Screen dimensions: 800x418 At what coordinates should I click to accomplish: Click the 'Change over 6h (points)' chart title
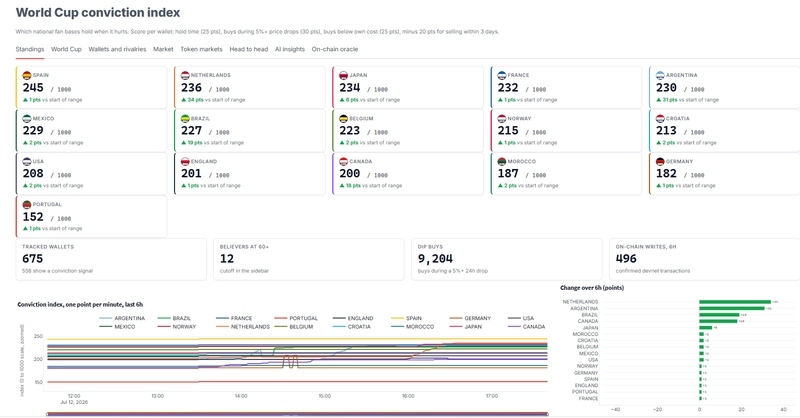click(x=592, y=288)
